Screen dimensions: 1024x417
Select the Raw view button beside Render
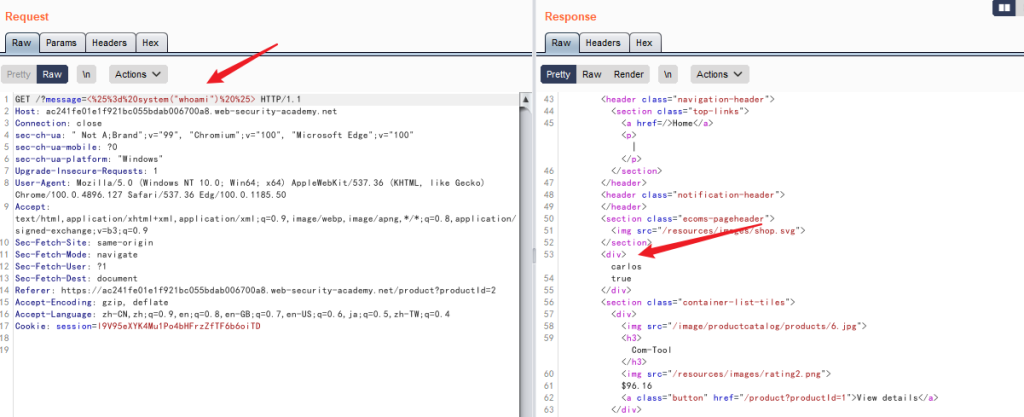592,74
